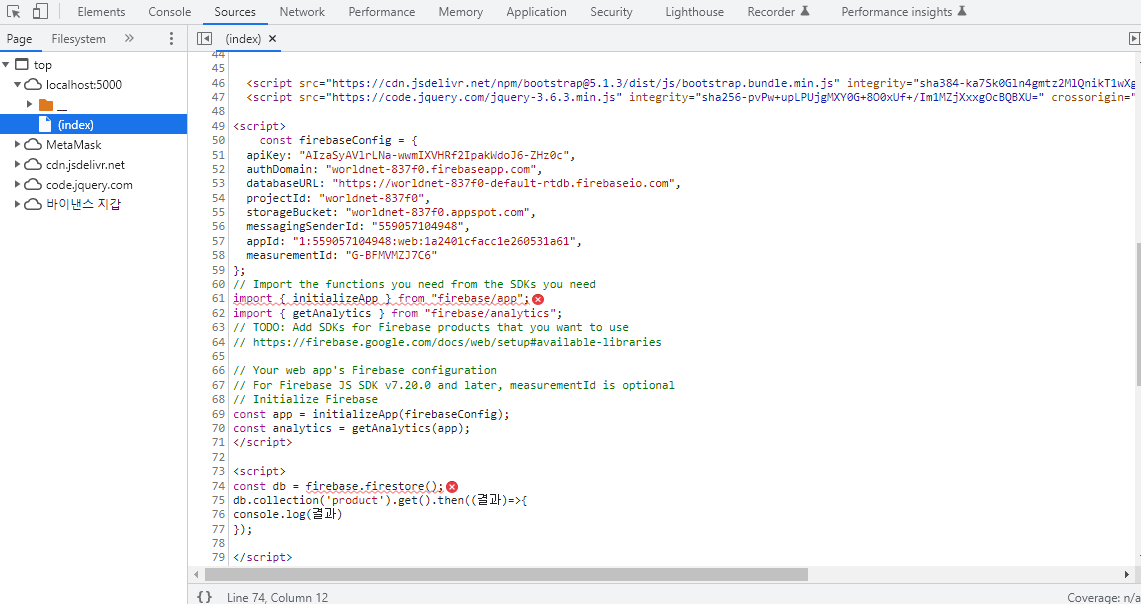The image size is (1141, 604).
Task: Click the cdn.jsdelivr.net cloud icon
Action: [33, 164]
